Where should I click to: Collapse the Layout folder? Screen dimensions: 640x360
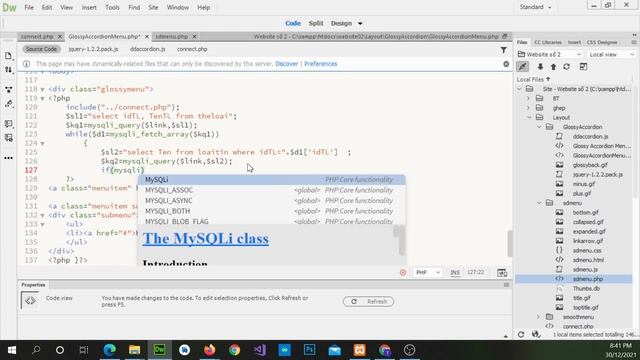coord(529,118)
